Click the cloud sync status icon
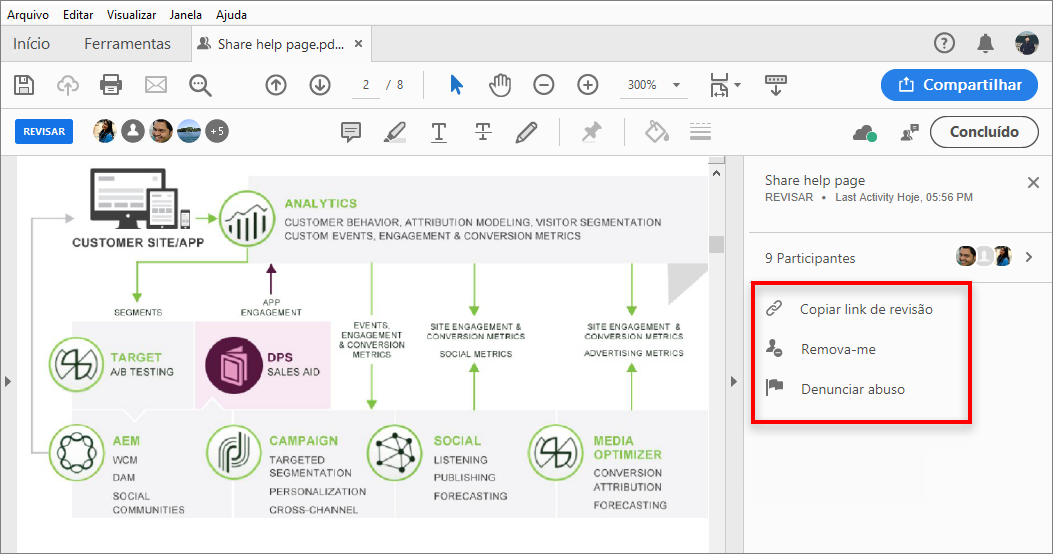 (865, 133)
